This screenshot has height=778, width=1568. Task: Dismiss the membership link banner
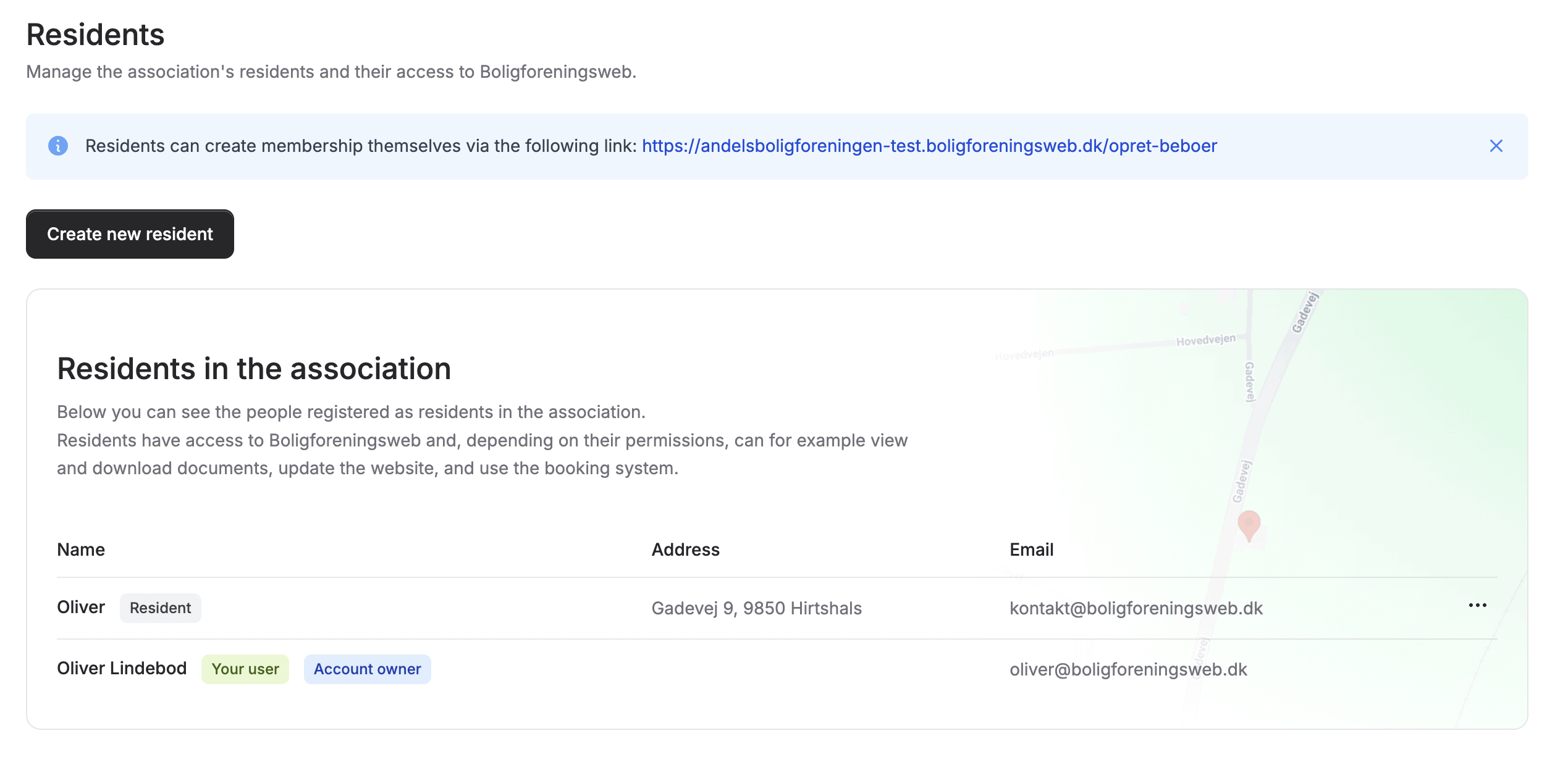[1496, 146]
